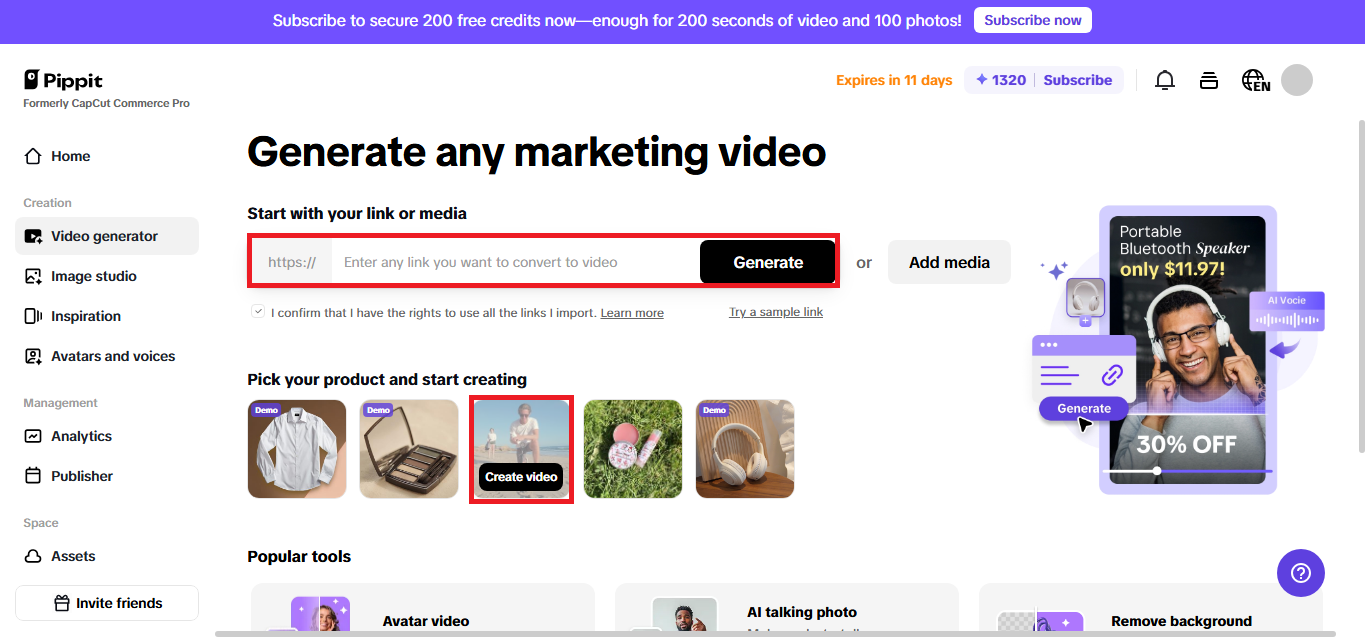Click Subscribe now in the top banner
Screen dimensions: 1365x637
click(x=1032, y=20)
